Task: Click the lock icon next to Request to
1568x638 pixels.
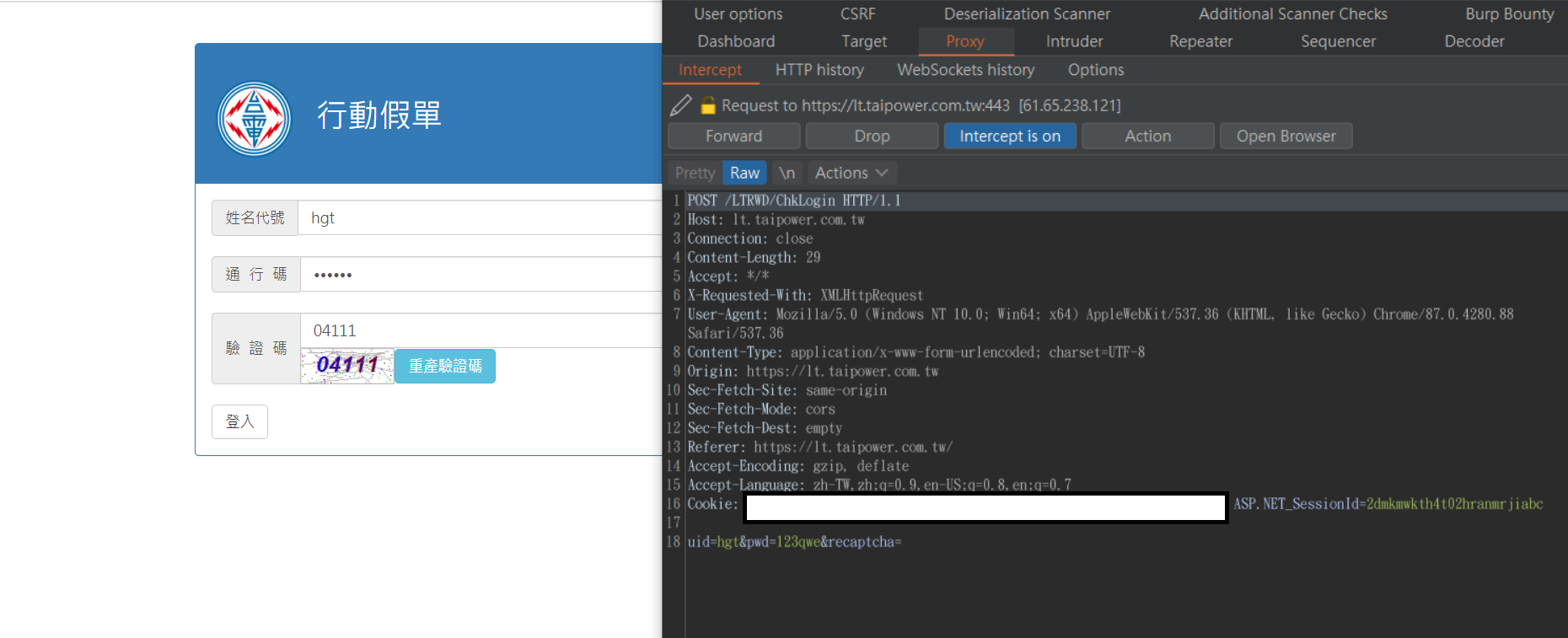Action: pyautogui.click(x=708, y=105)
